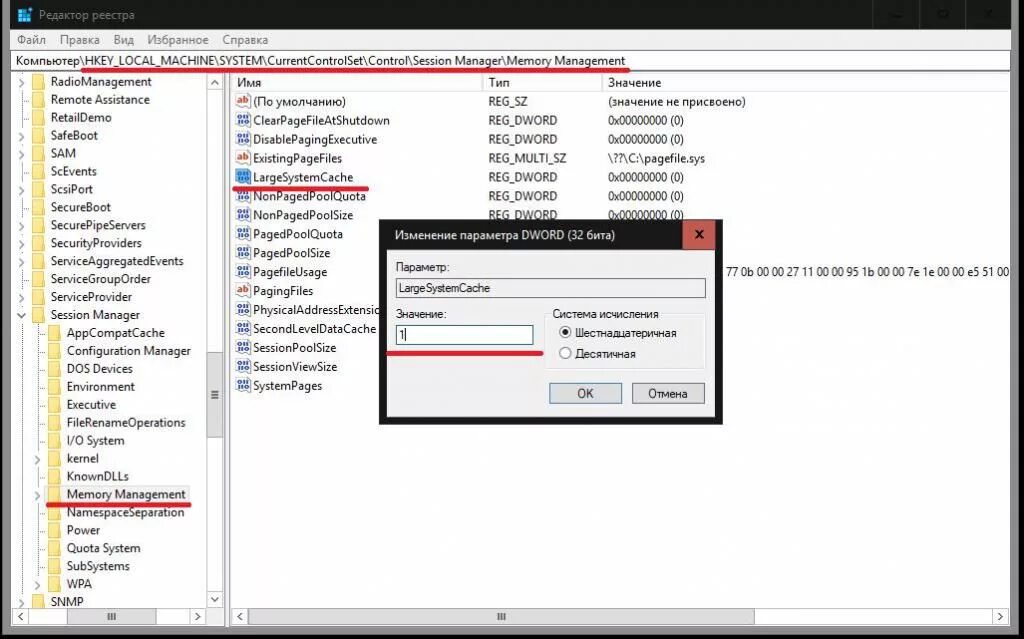Click tree pane scroll up arrow
The height and width of the screenshot is (639, 1024).
click(x=215, y=83)
